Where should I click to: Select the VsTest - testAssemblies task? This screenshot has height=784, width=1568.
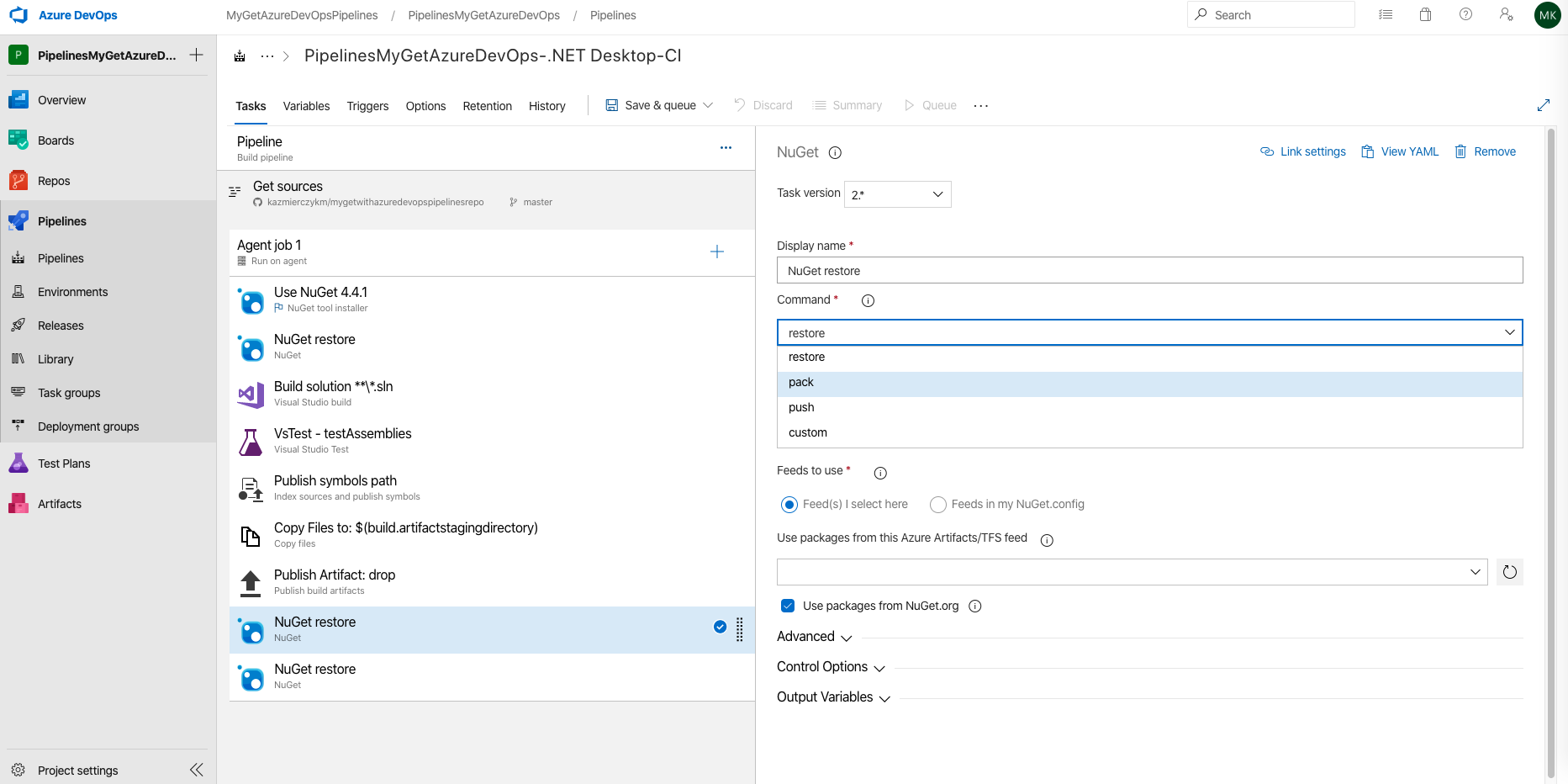coord(492,442)
